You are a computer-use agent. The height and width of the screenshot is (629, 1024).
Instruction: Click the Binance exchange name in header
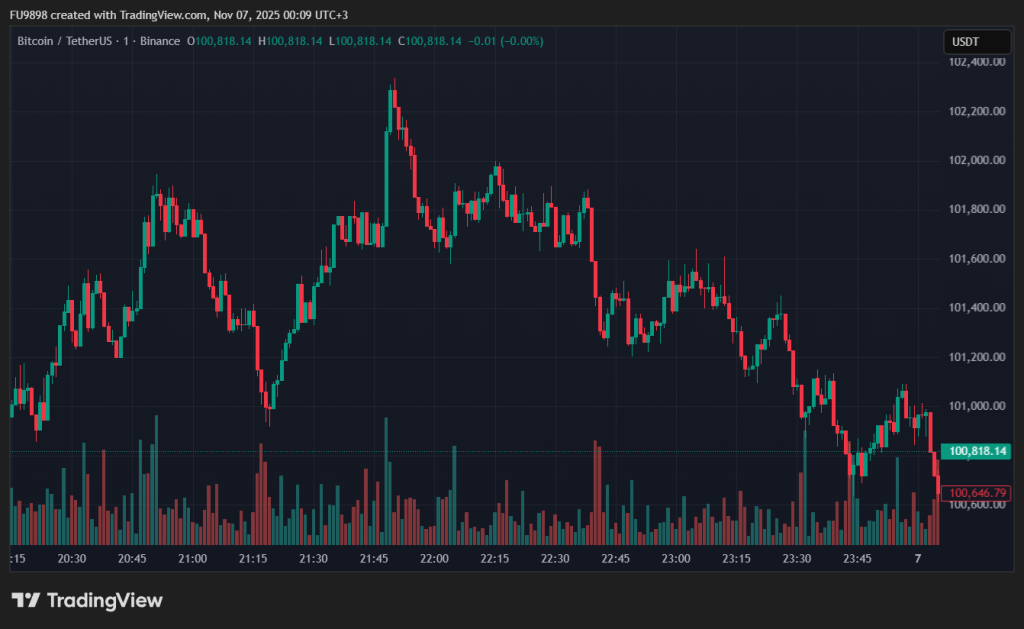click(x=159, y=41)
